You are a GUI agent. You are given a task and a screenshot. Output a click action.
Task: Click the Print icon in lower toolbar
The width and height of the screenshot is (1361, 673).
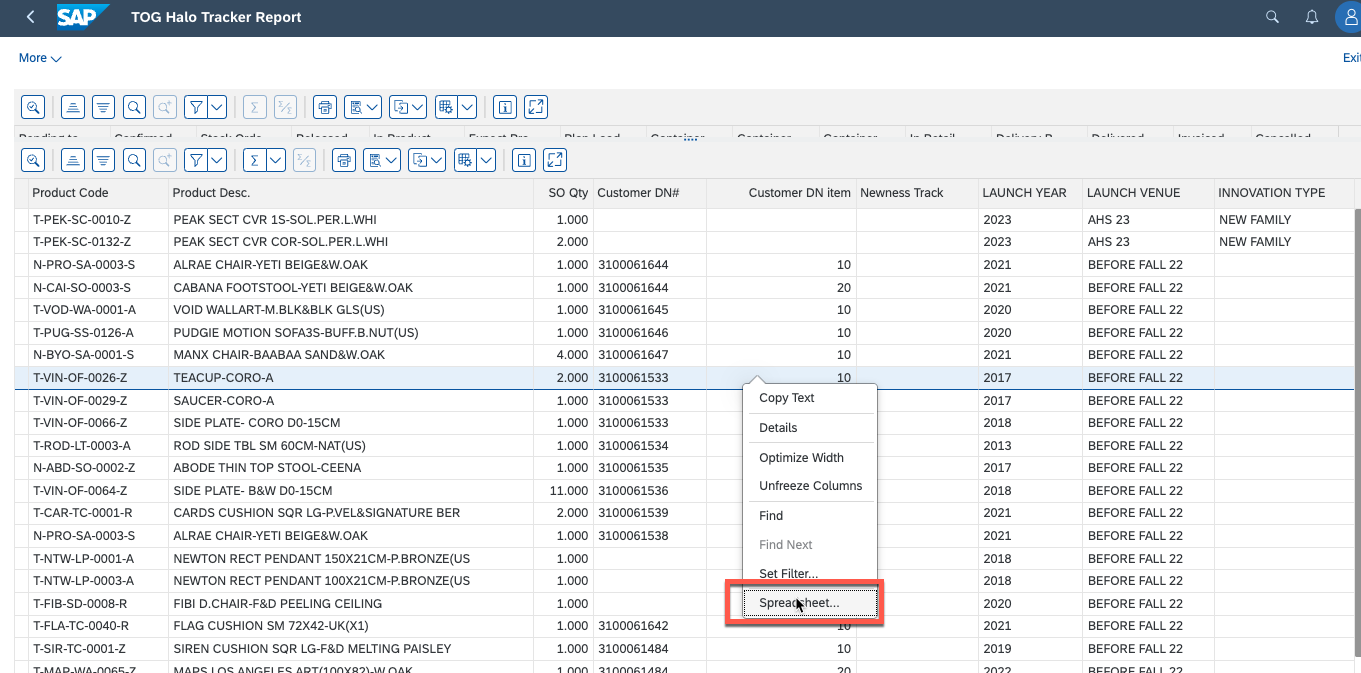(x=343, y=160)
